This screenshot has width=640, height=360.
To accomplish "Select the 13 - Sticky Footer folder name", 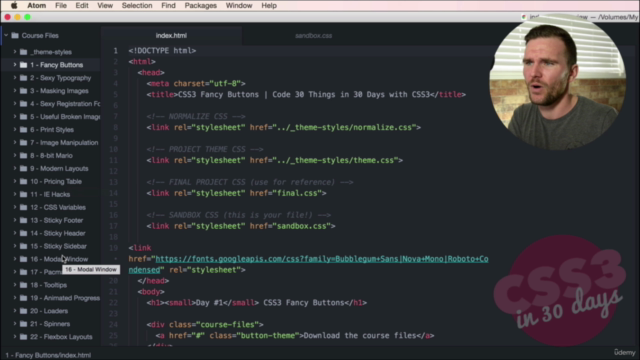I will [57, 220].
